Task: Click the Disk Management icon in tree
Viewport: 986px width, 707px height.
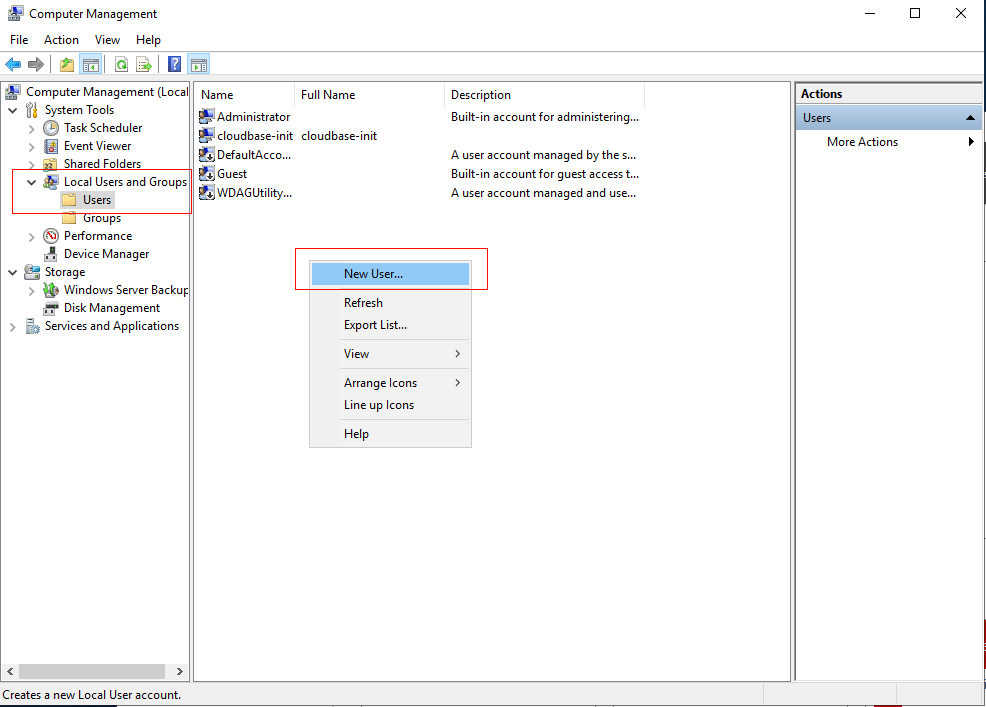Action: click(x=51, y=308)
